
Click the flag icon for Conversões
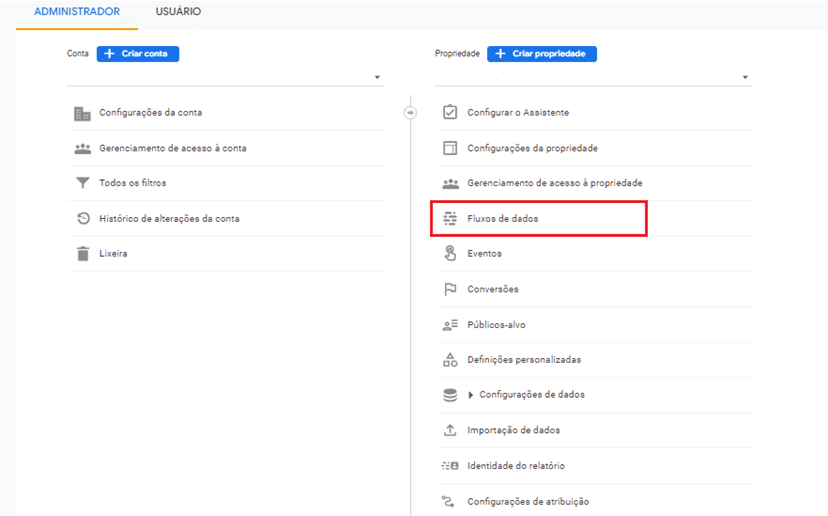click(450, 289)
